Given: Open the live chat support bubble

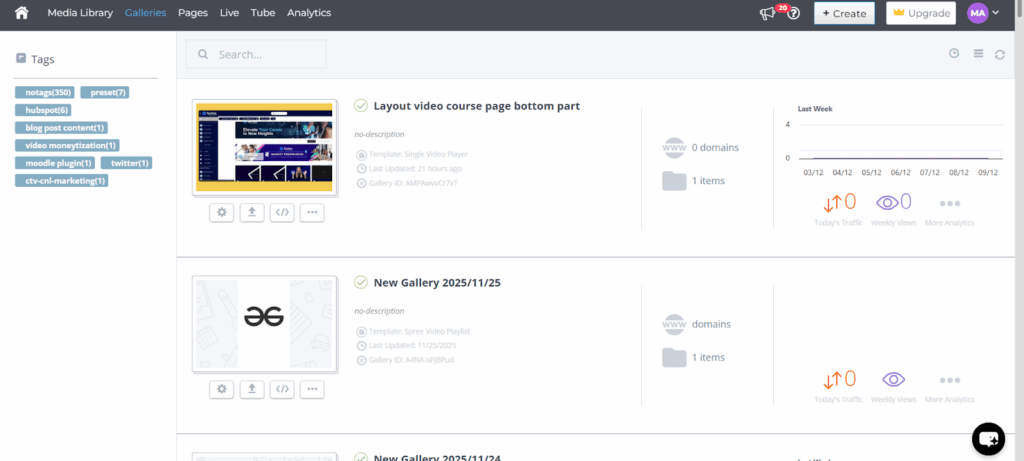Looking at the screenshot, I should [988, 438].
